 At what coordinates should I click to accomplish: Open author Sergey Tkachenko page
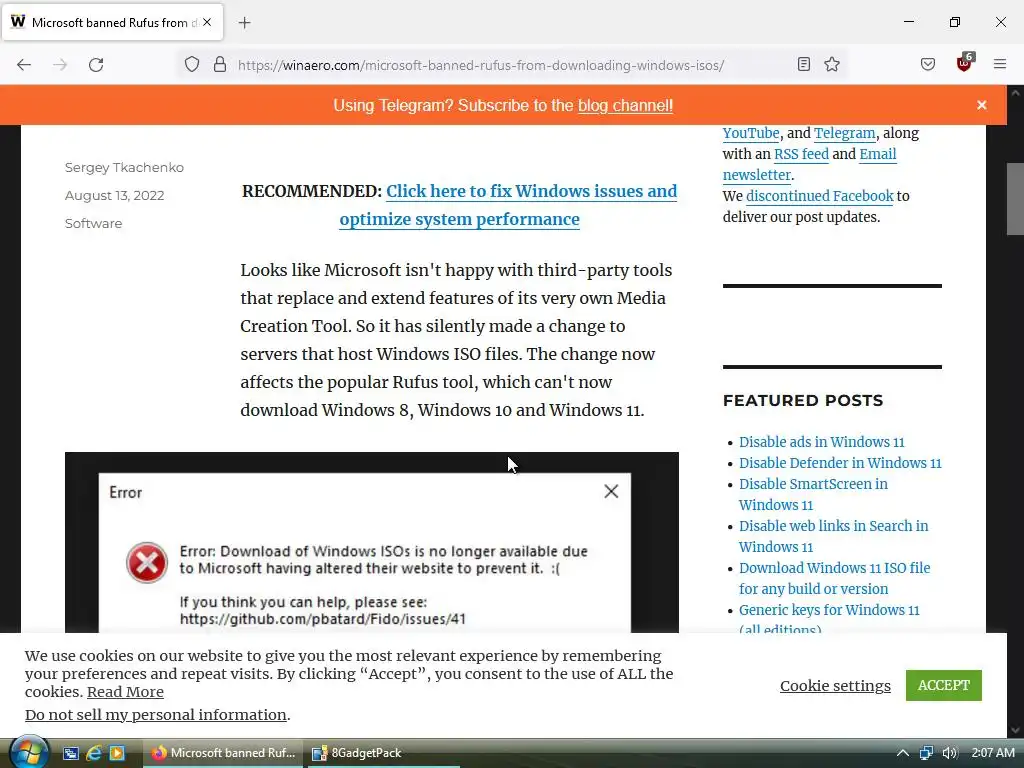tap(124, 167)
